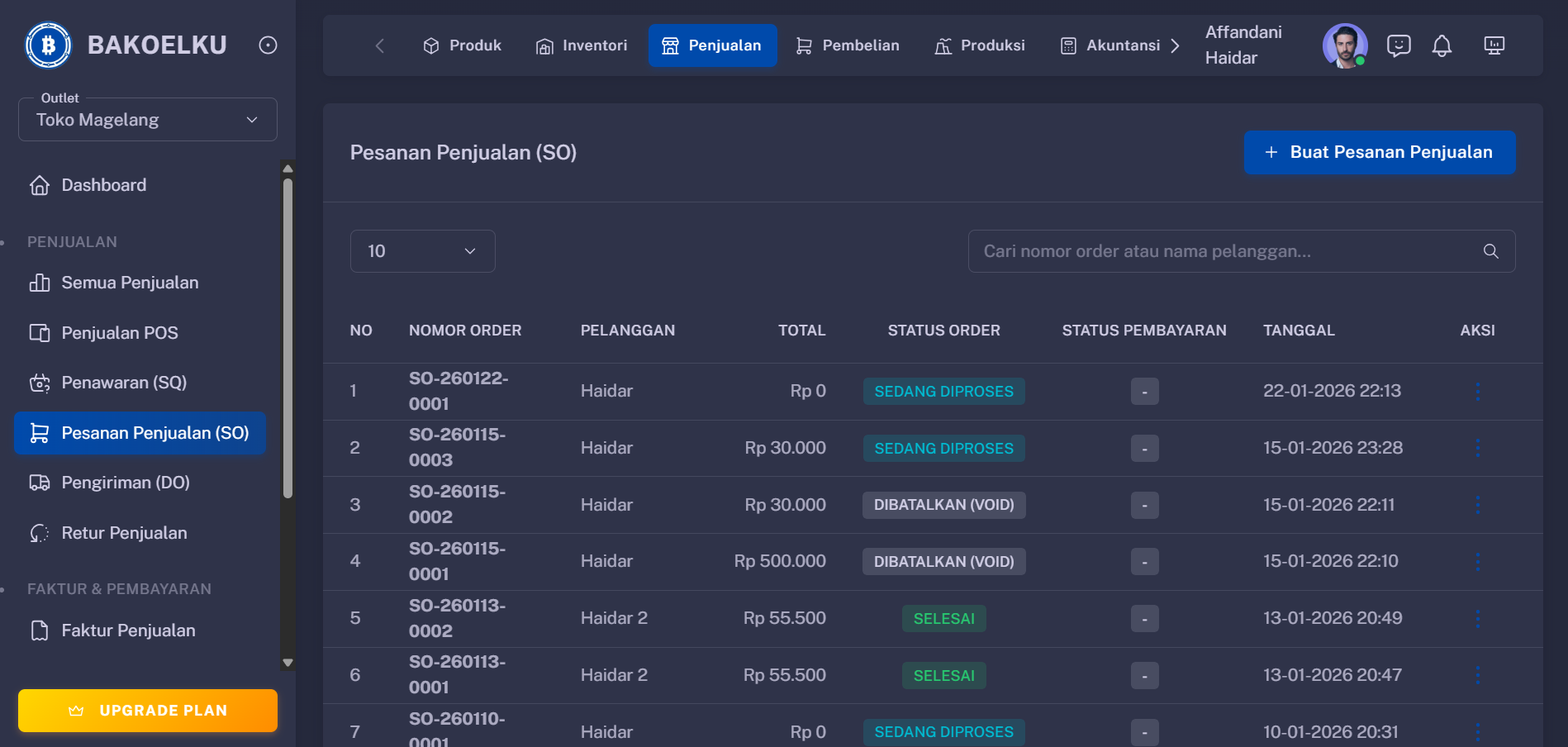This screenshot has width=1568, height=747.
Task: Select the Inventori module icon
Action: [544, 45]
